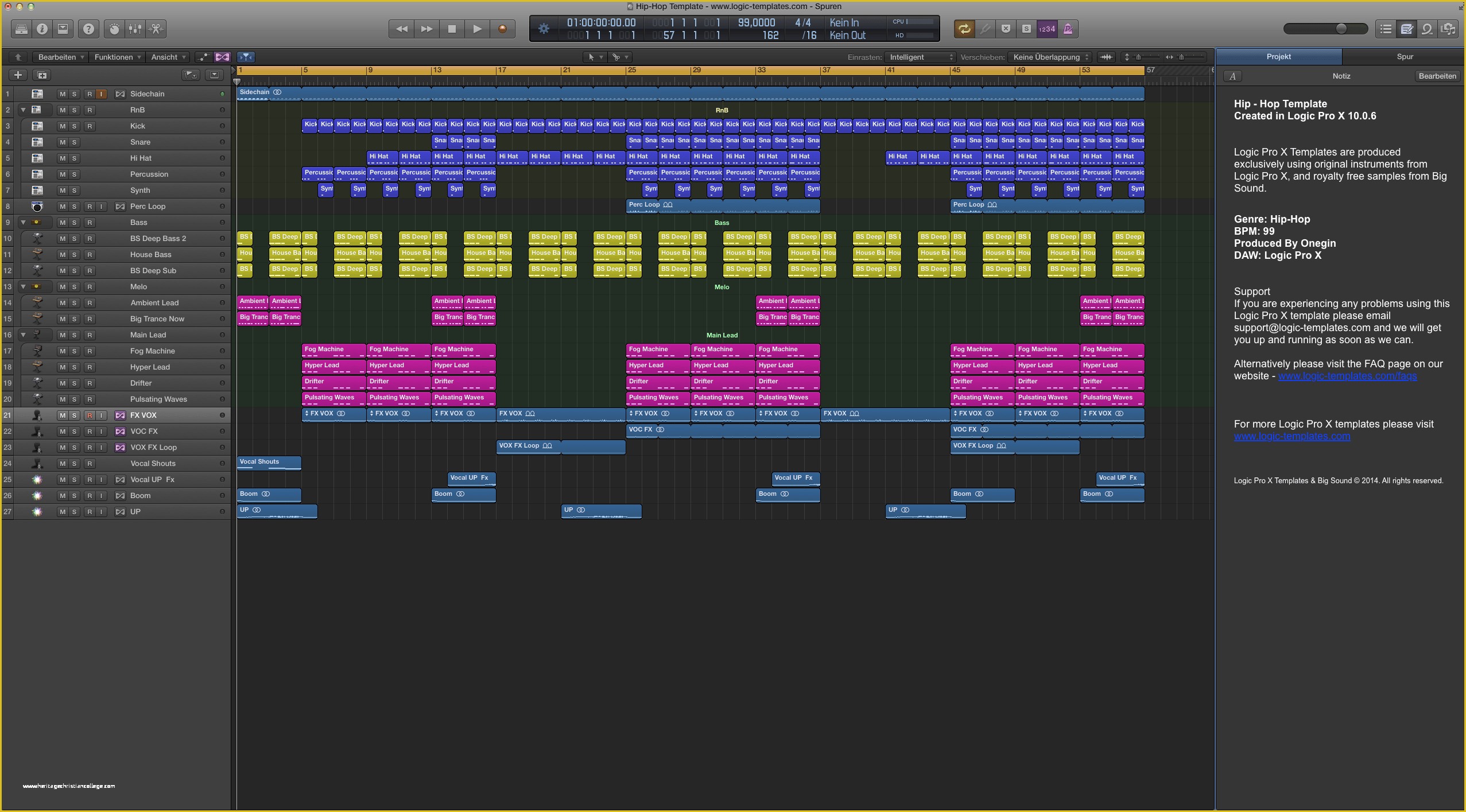Open the Bearbeiten menu
This screenshot has width=1466, height=812.
coord(60,57)
